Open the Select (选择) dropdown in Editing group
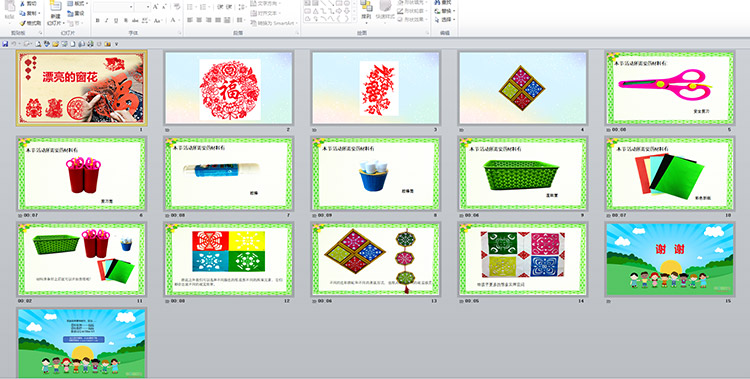Viewport: 750px width, 379px height. tap(445, 20)
